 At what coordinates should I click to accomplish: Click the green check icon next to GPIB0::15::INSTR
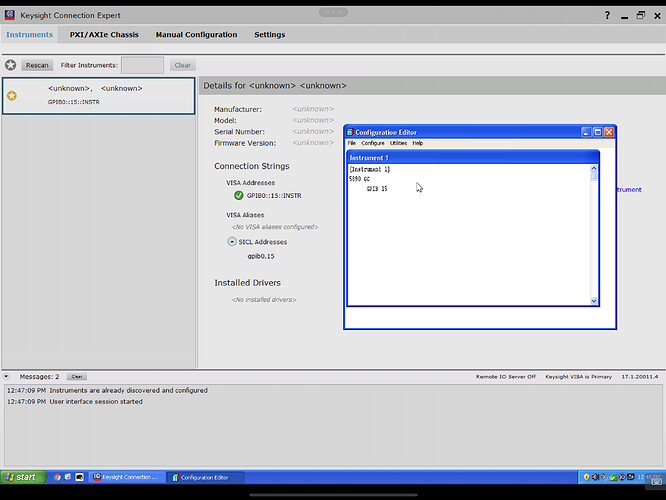click(x=239, y=195)
